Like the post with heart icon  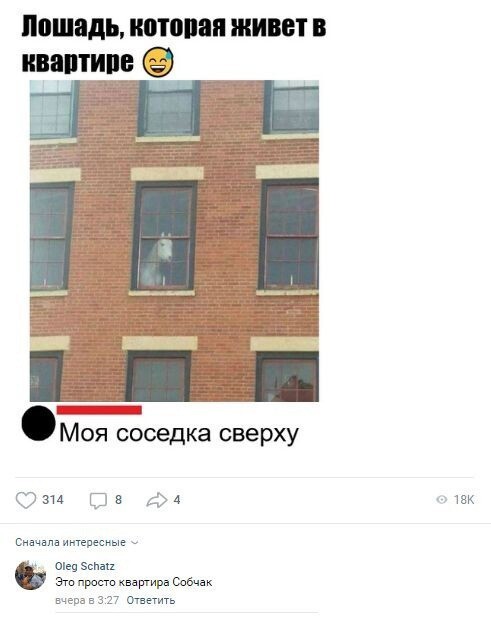pos(26,500)
